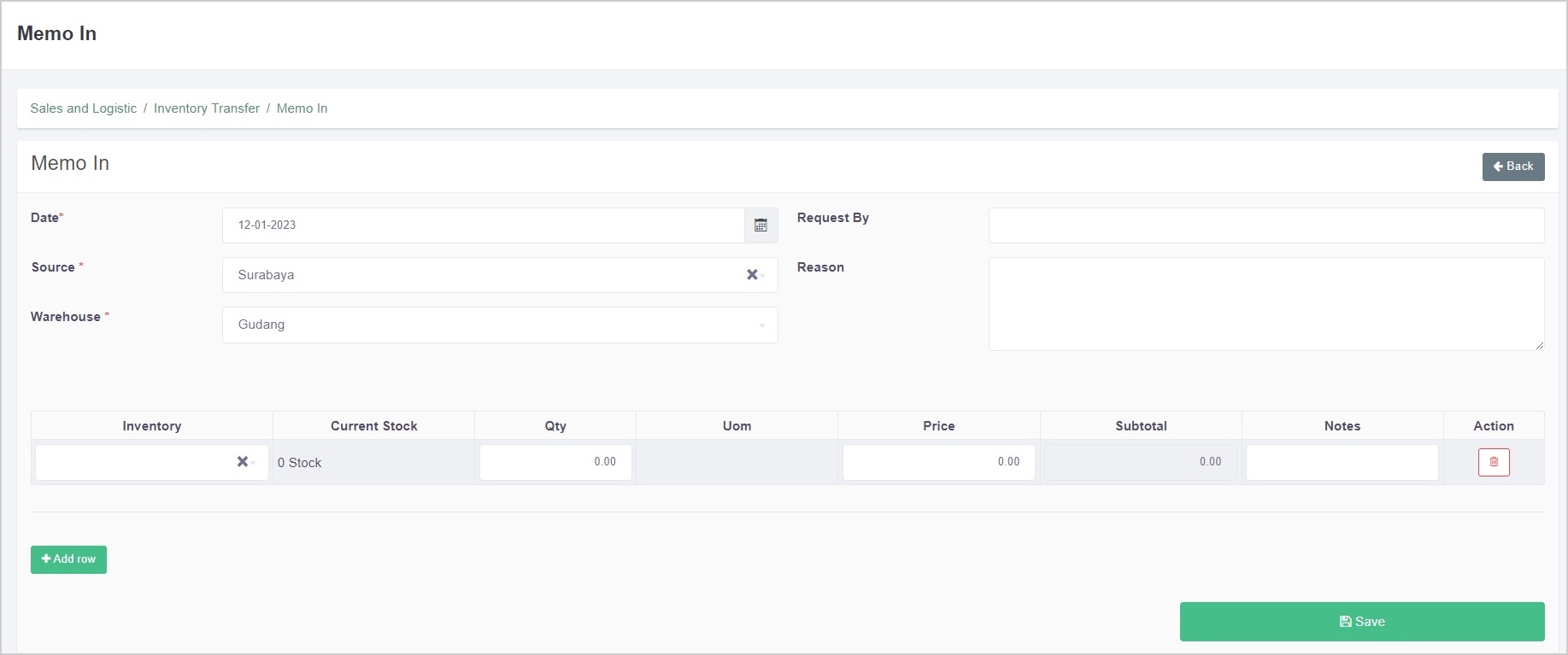Viewport: 1568px width, 655px height.
Task: Click into the Request By field
Action: (1266, 225)
